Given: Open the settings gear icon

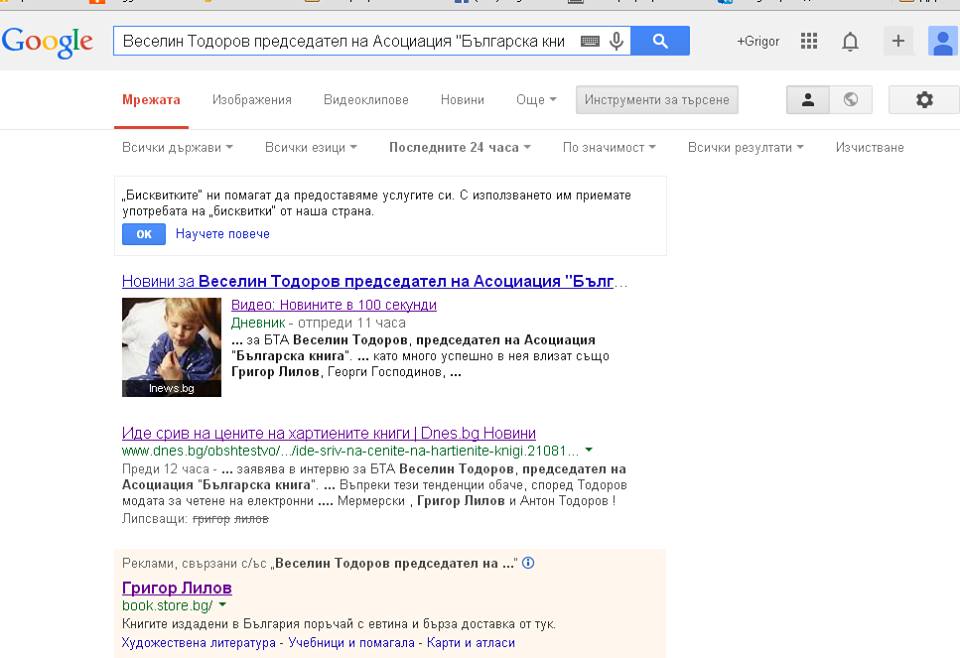Looking at the screenshot, I should point(924,99).
